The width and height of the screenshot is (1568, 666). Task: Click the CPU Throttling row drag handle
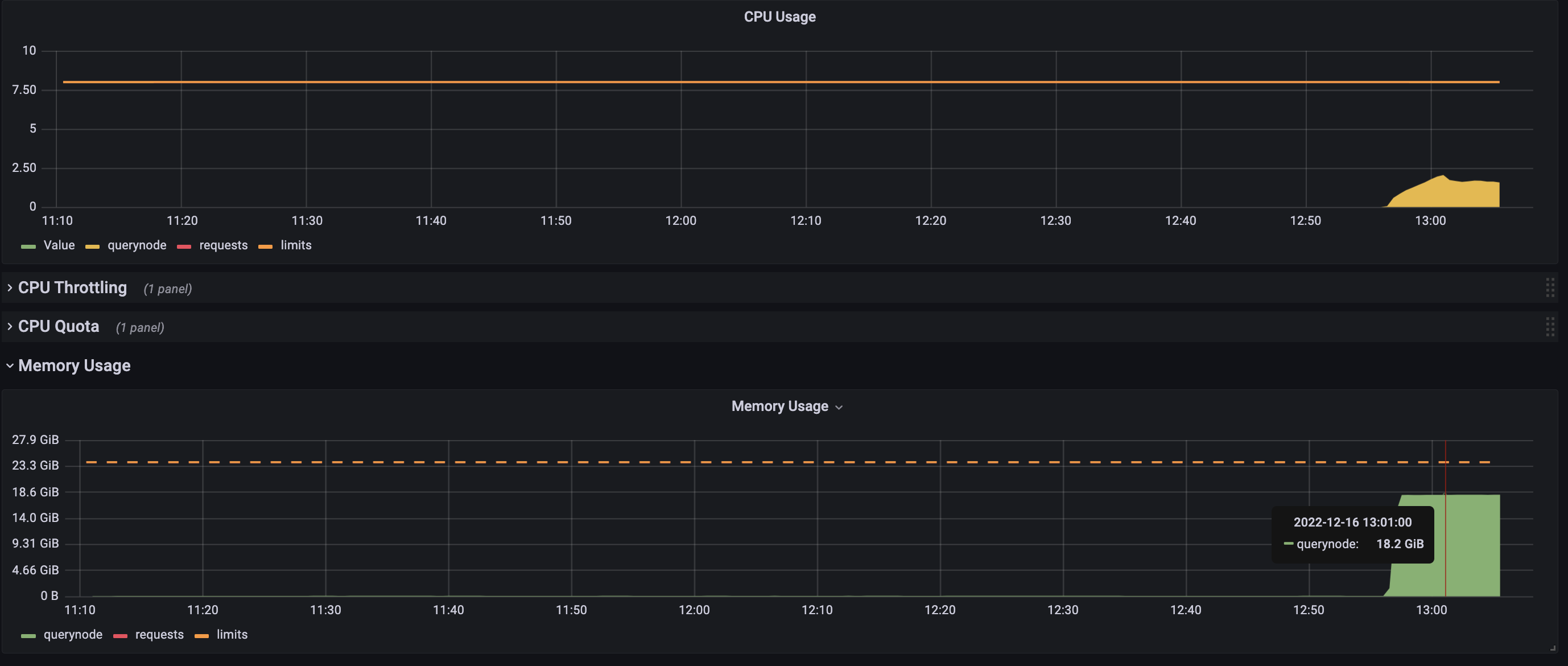(x=1552, y=288)
